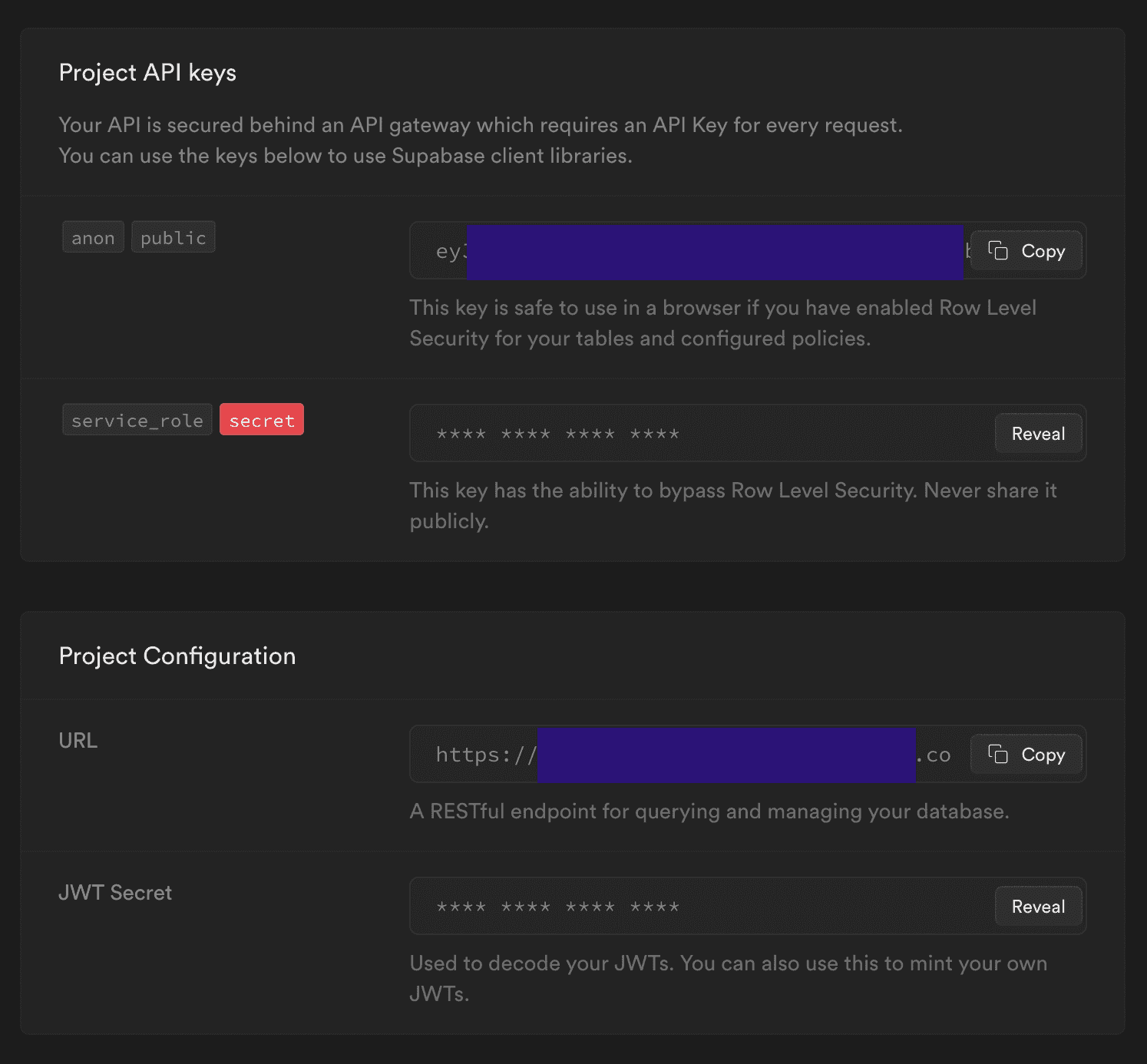Click the 'Never share it publicly' warning text

pyautogui.click(x=732, y=506)
